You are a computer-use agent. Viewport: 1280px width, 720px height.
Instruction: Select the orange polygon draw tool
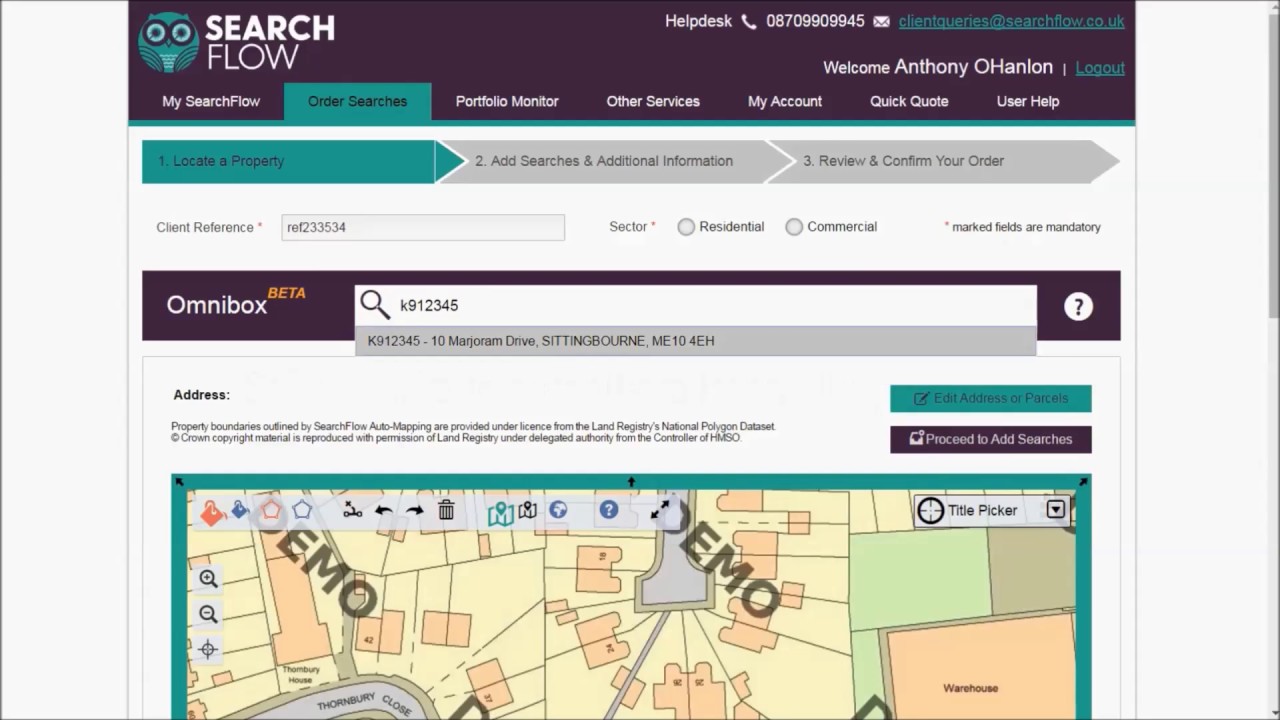tap(271, 511)
